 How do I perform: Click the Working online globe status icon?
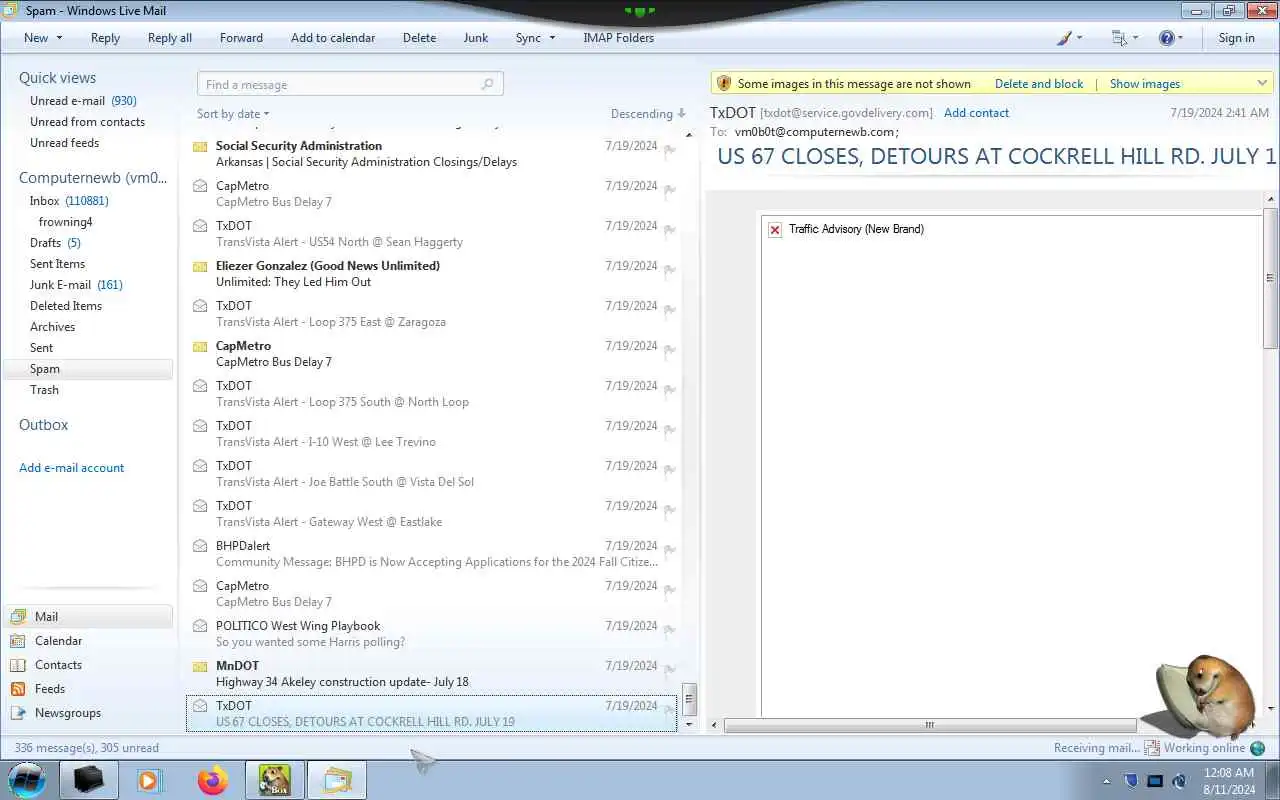click(1257, 748)
